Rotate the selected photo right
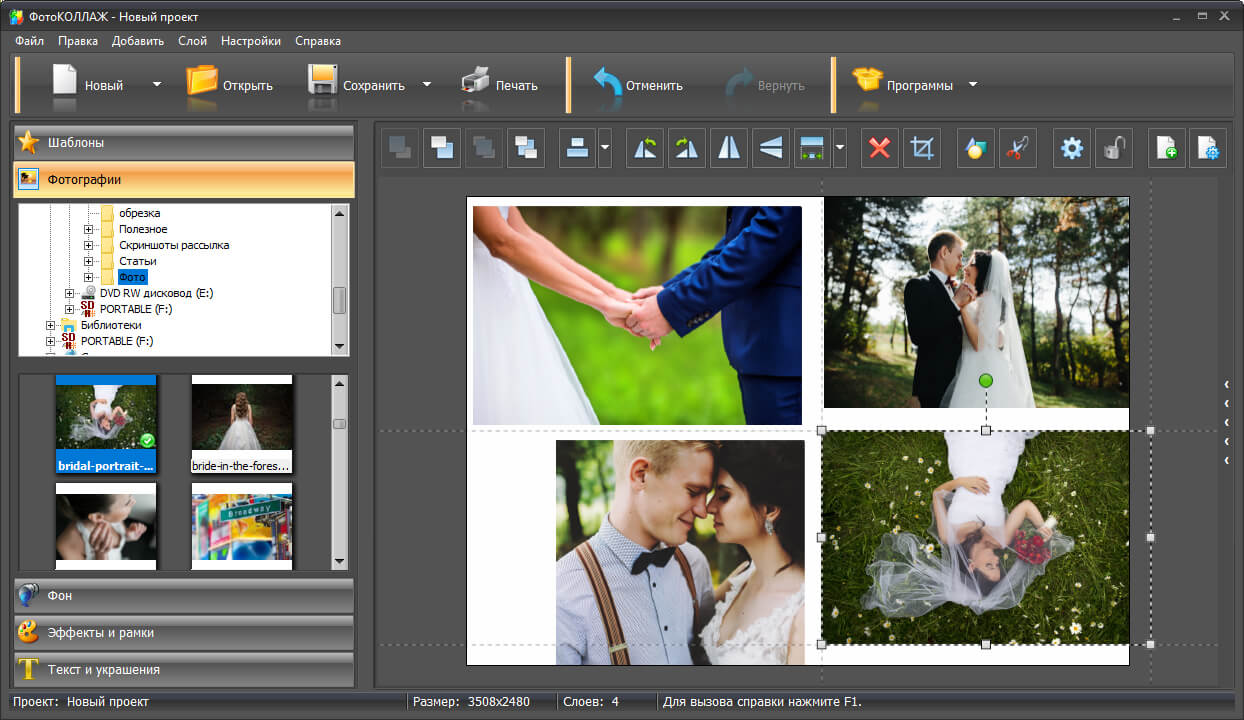Image resolution: width=1244 pixels, height=720 pixels. coord(686,149)
